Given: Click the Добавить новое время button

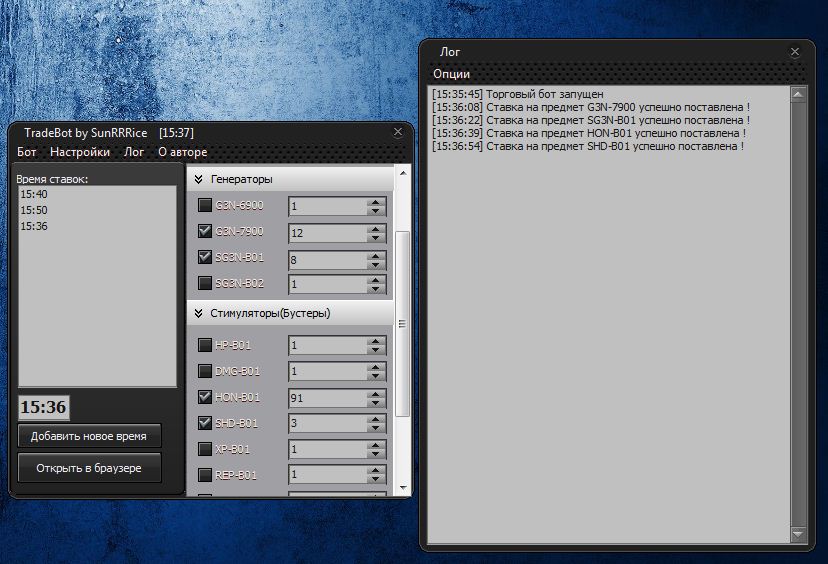Looking at the screenshot, I should coord(89,436).
